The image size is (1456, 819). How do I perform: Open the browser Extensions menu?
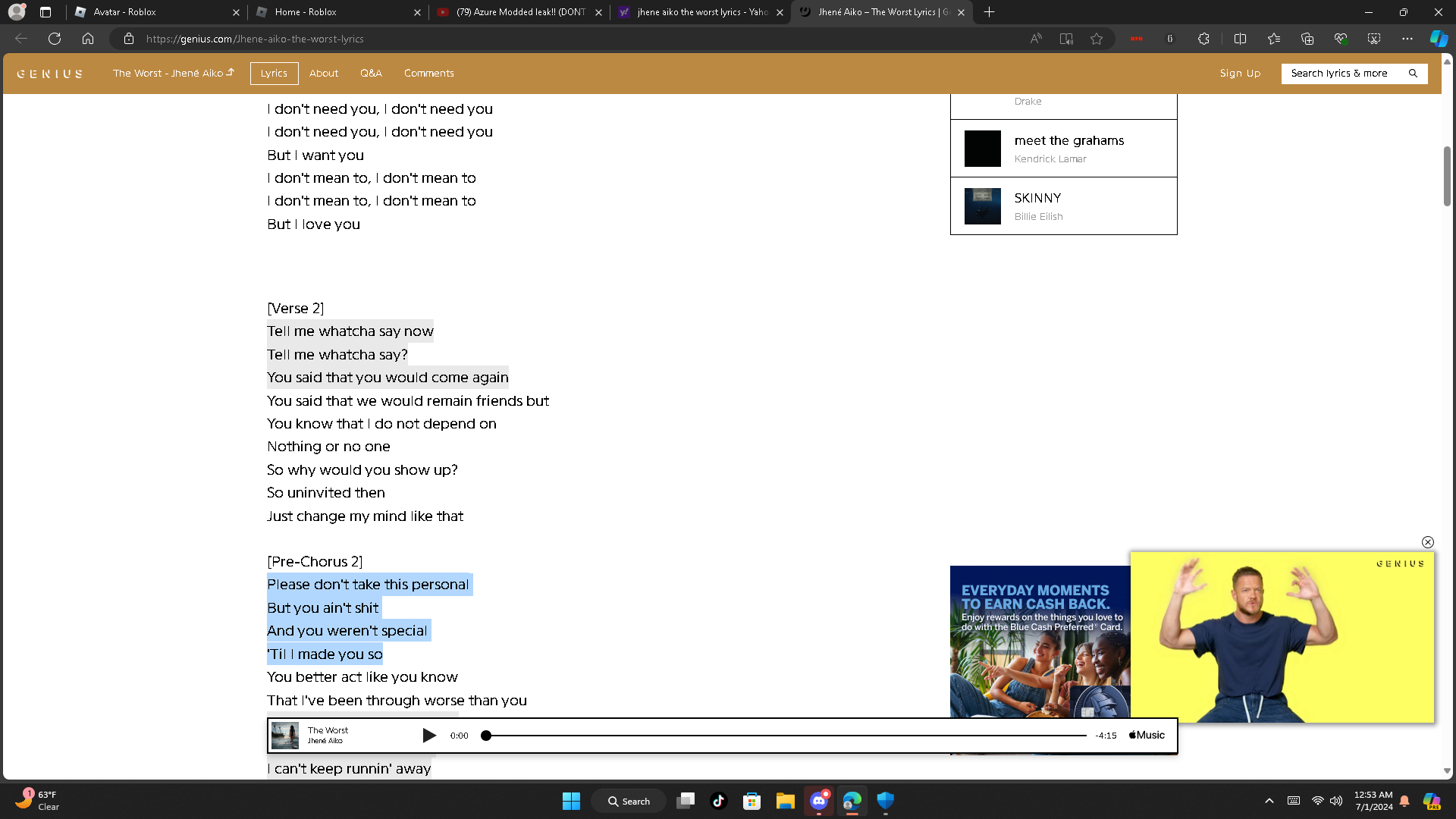pyautogui.click(x=1203, y=39)
